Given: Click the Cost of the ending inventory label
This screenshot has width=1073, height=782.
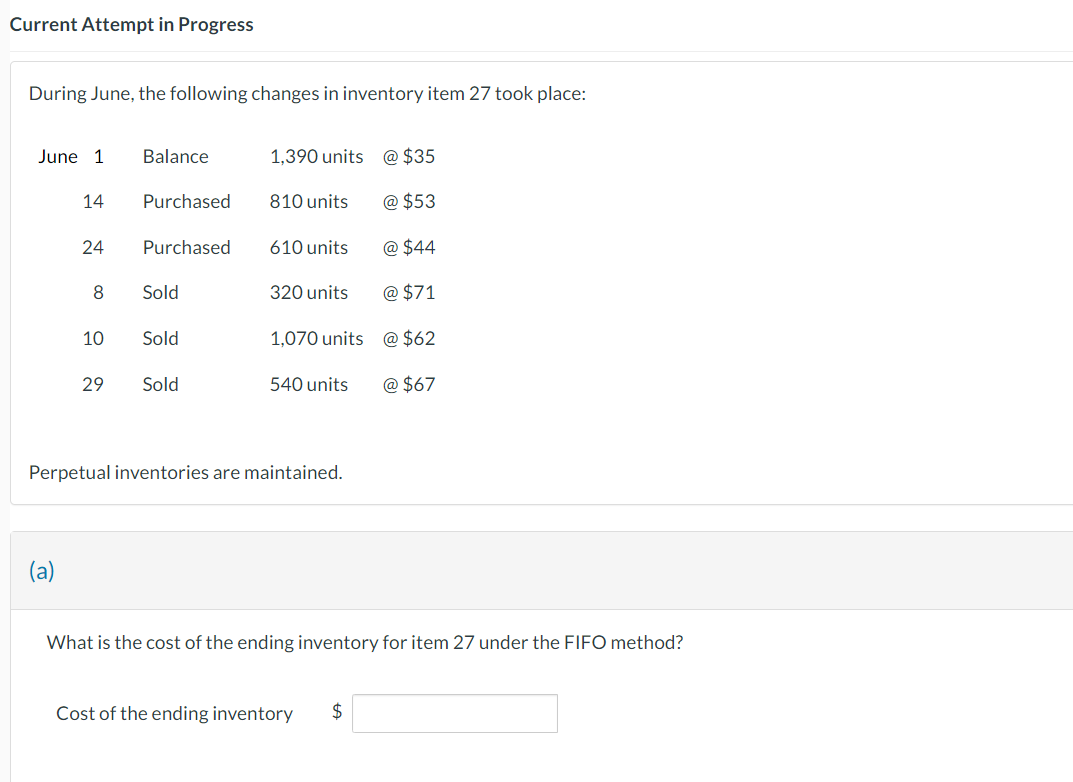Looking at the screenshot, I should [174, 713].
